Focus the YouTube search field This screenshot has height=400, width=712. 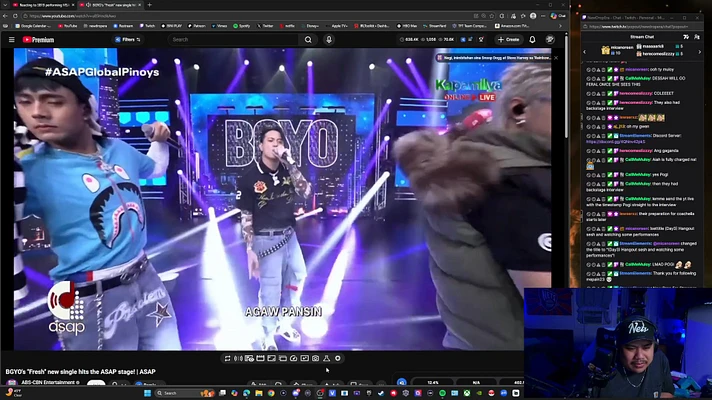pos(234,40)
